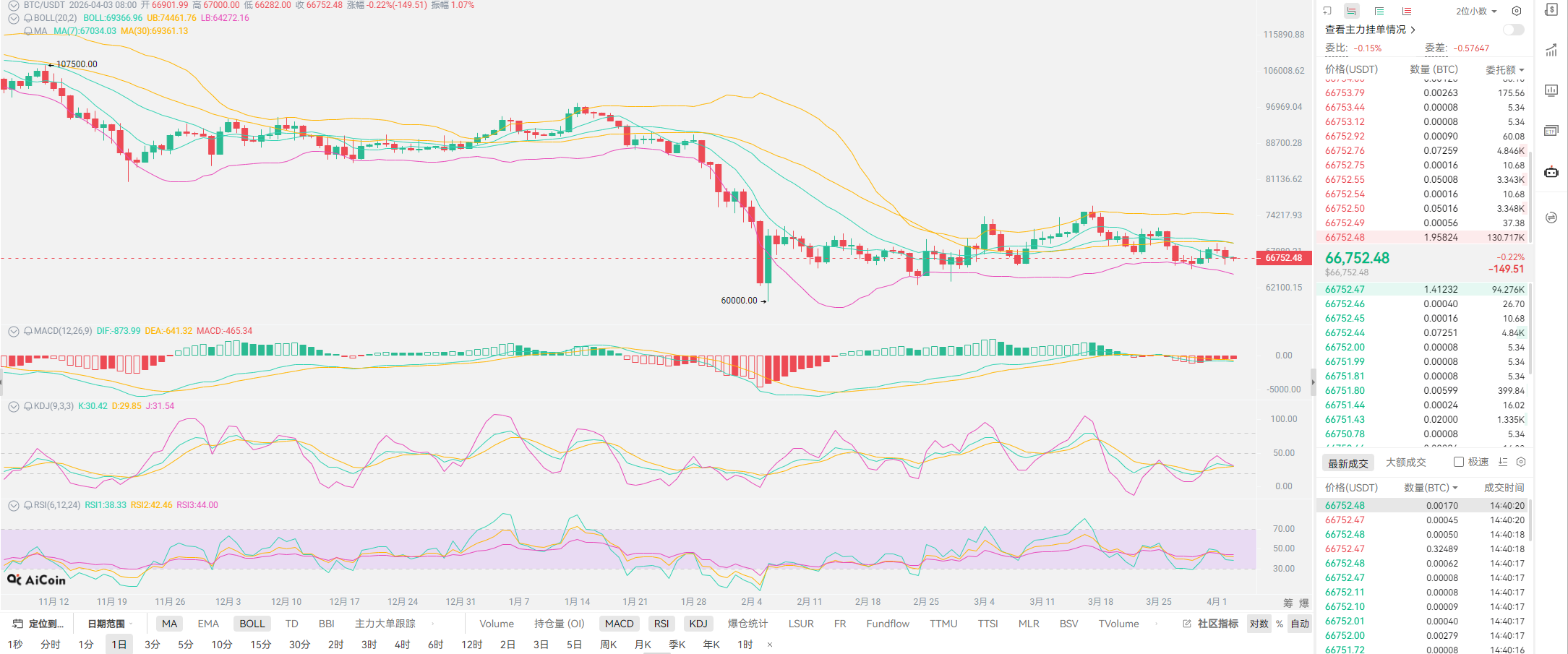Open the robot assistant in right sidebar

(1551, 172)
